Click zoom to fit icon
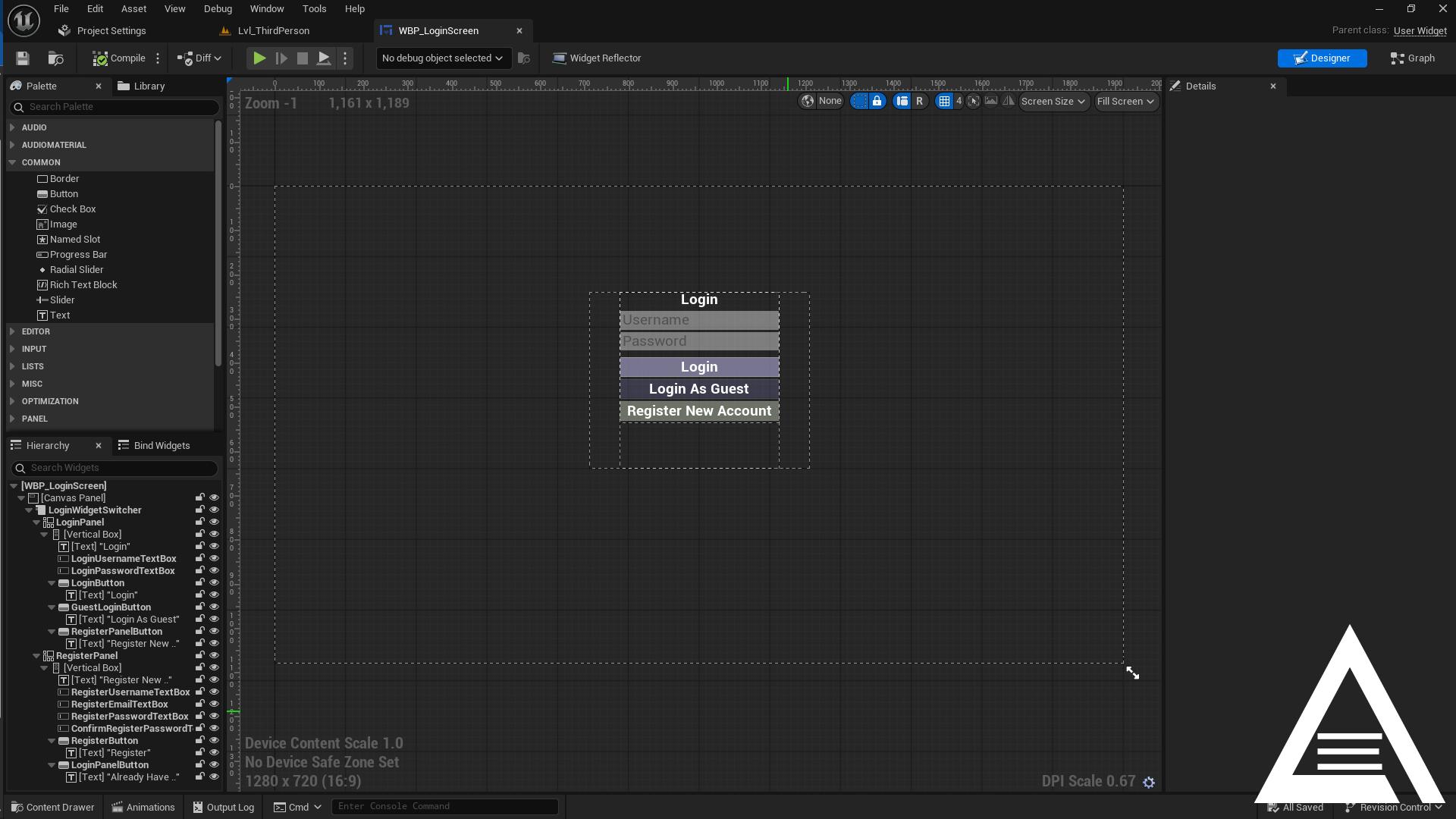1456x819 pixels. [974, 102]
